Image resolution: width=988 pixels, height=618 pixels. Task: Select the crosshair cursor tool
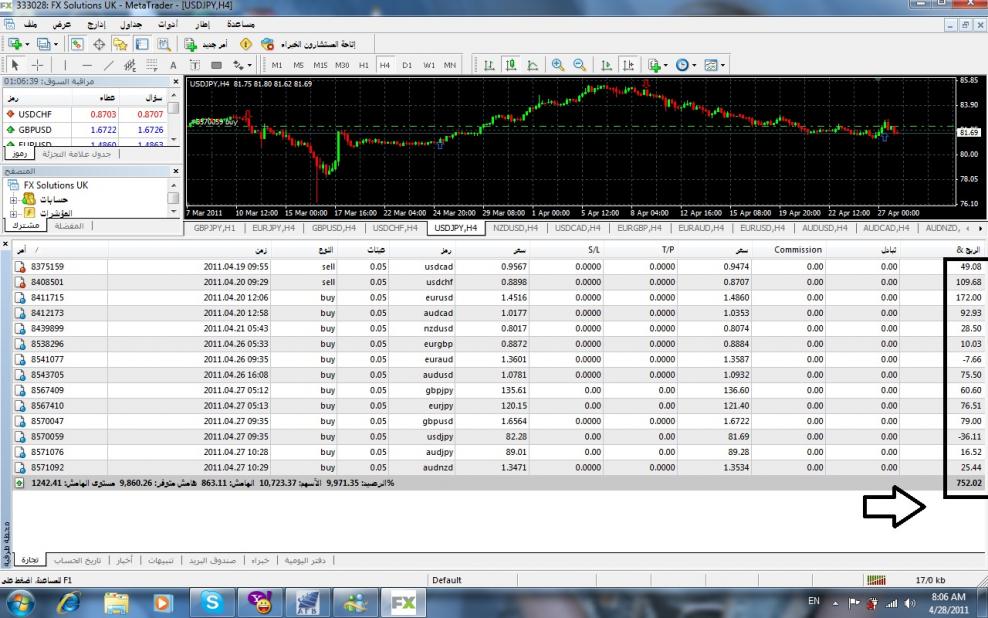point(38,65)
